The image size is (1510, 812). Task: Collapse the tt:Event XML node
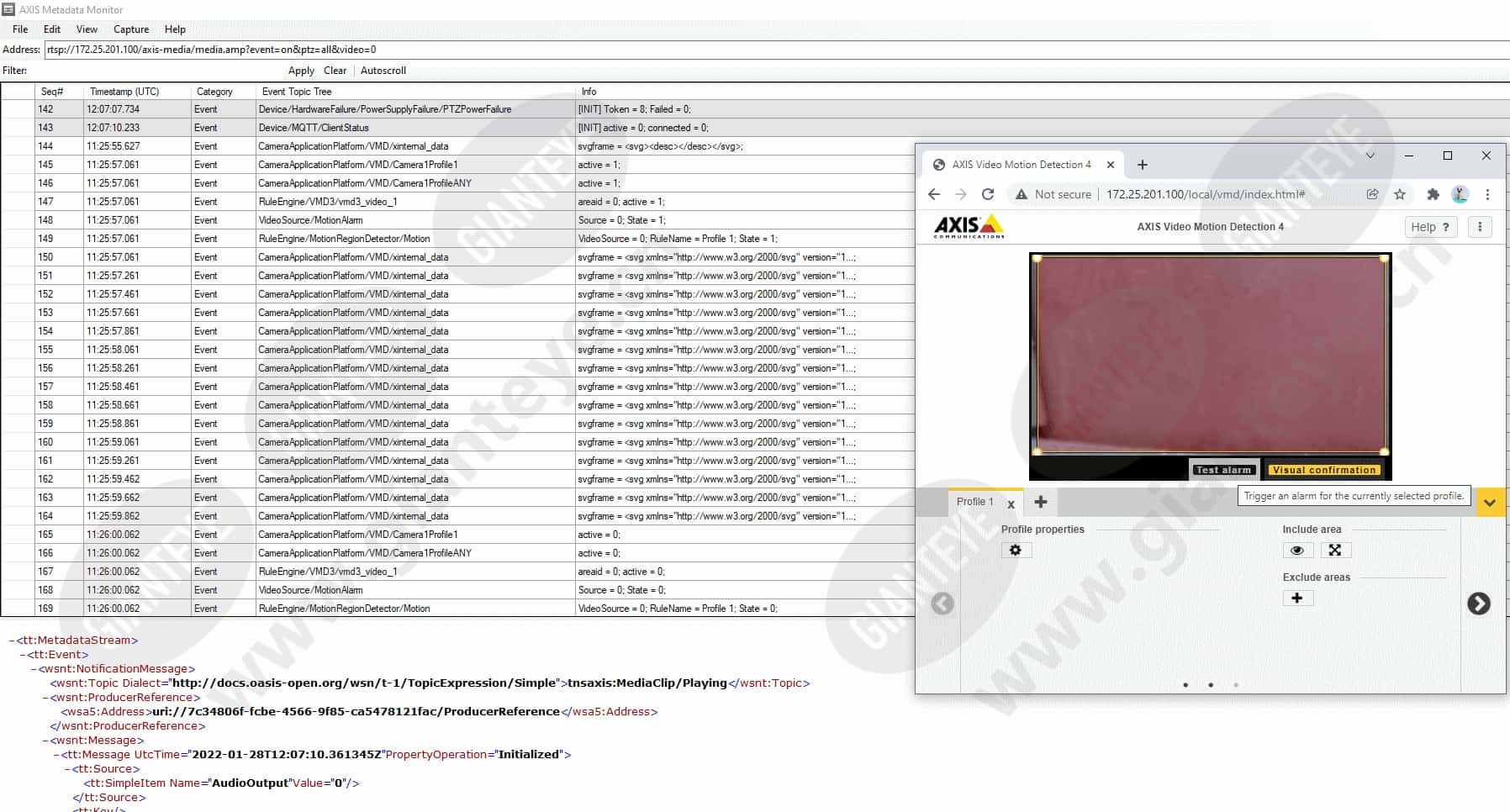click(x=23, y=655)
